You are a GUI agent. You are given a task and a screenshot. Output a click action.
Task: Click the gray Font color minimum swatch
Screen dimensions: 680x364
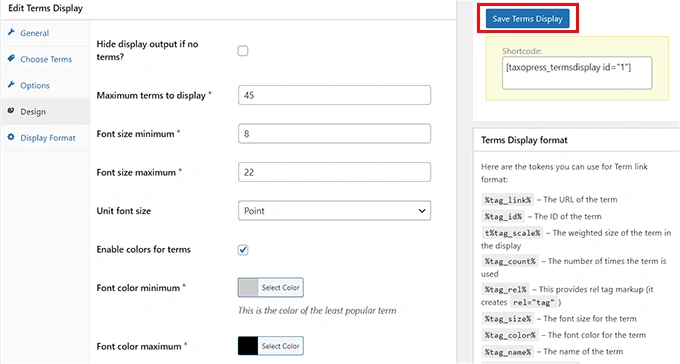(x=248, y=288)
